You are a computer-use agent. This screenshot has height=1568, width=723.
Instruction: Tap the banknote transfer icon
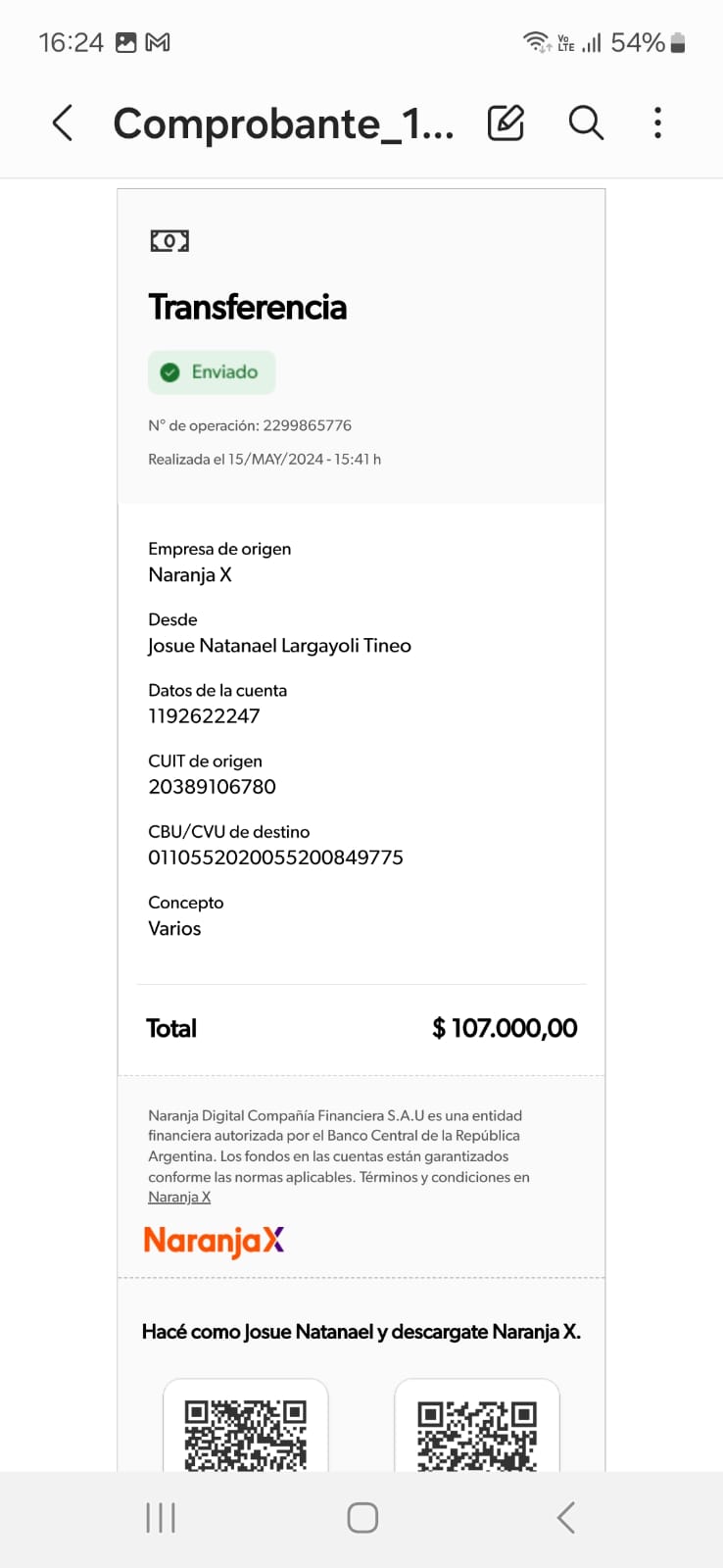tap(169, 241)
